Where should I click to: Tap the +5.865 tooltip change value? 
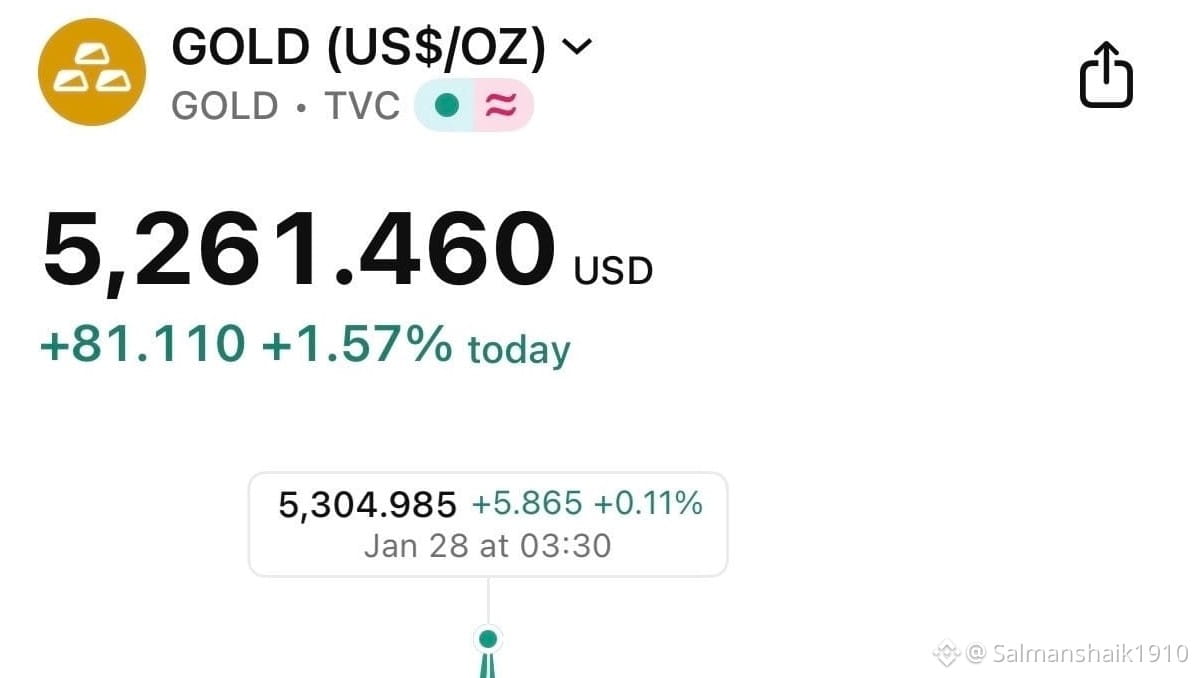(x=527, y=503)
